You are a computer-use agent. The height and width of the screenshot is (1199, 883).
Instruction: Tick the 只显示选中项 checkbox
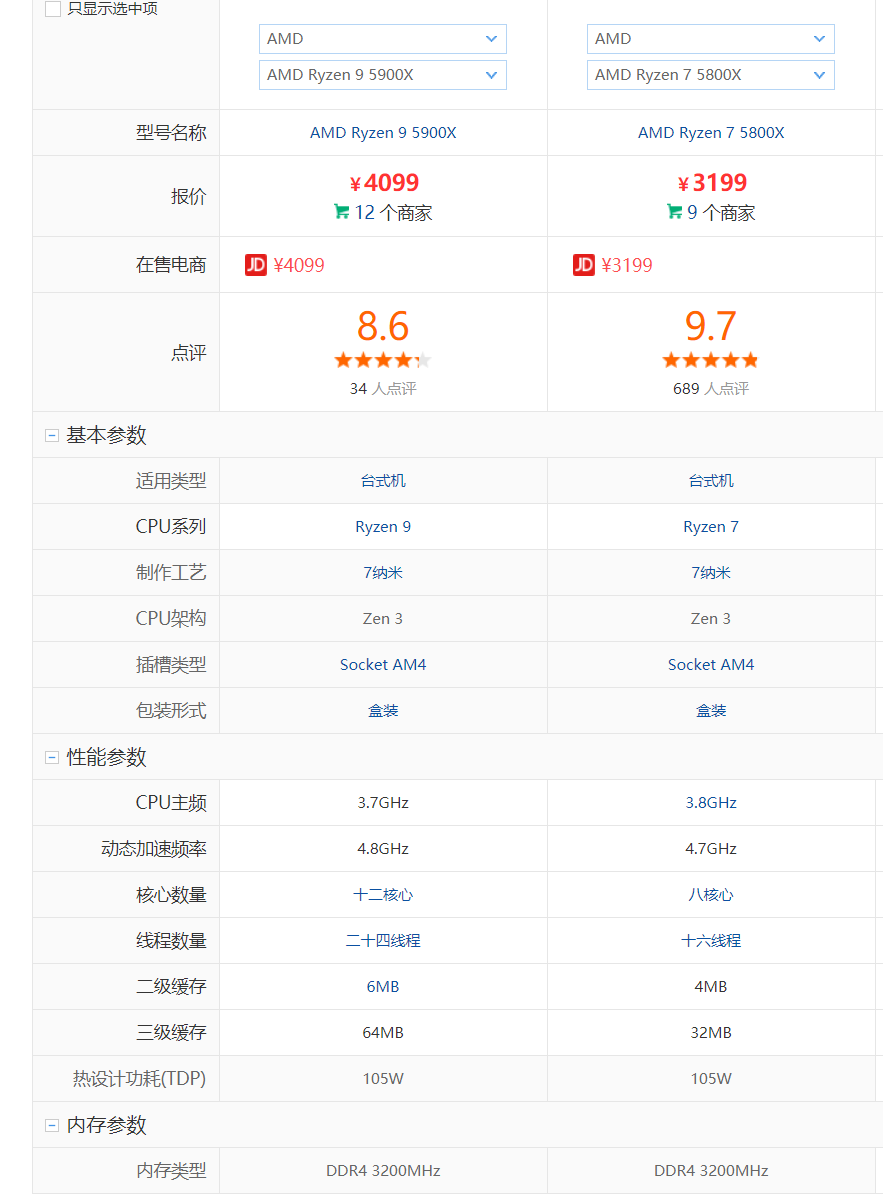coord(53,9)
